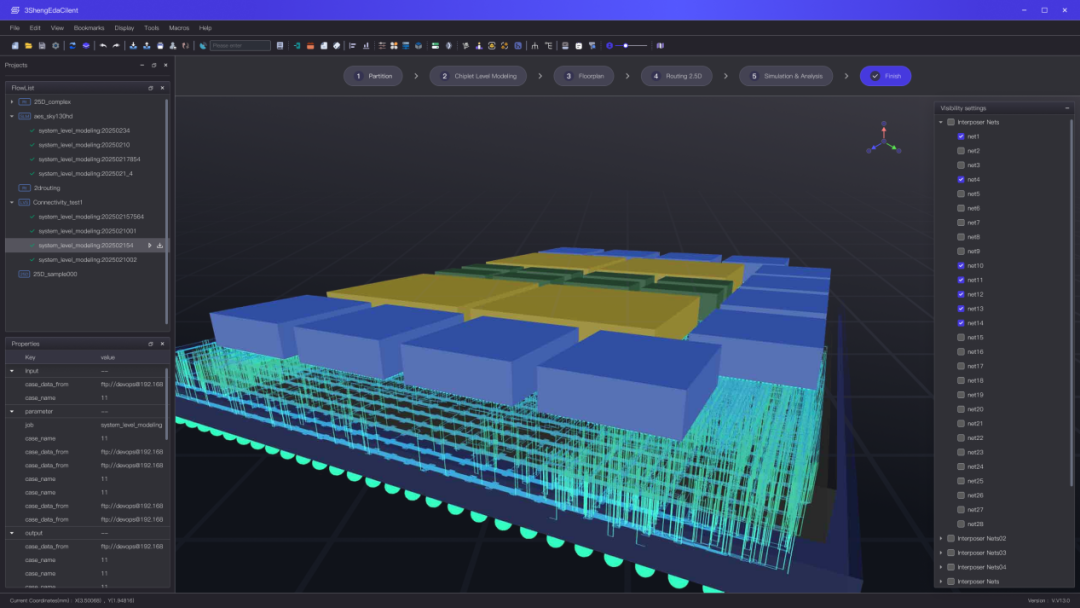
Task: Click the 3D cube view toolbar icon
Action: tap(418, 45)
